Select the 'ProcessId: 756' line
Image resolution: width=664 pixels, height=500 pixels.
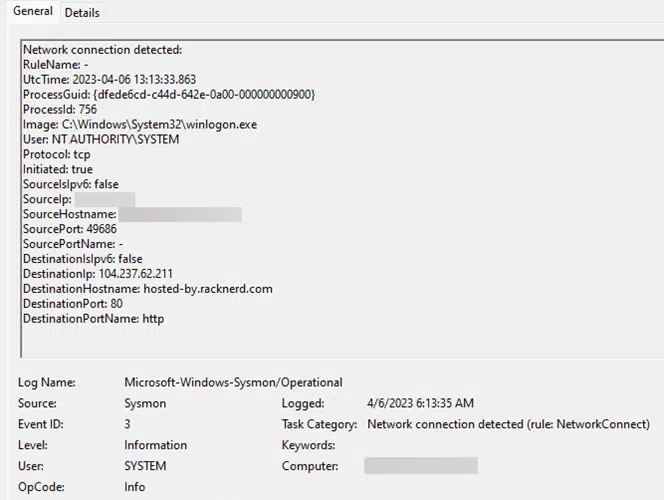pyautogui.click(x=60, y=110)
